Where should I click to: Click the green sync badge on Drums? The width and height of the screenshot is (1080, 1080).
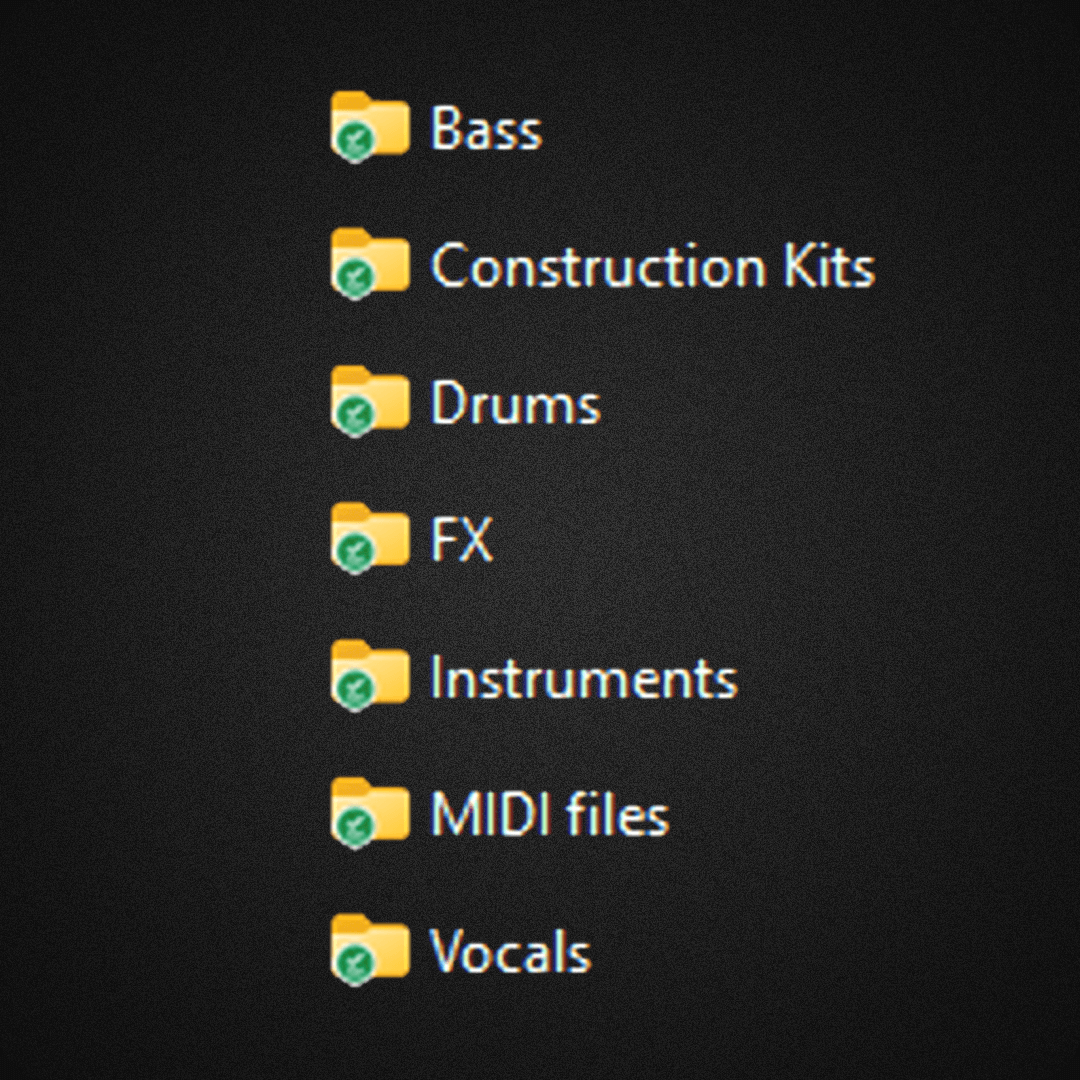355,415
